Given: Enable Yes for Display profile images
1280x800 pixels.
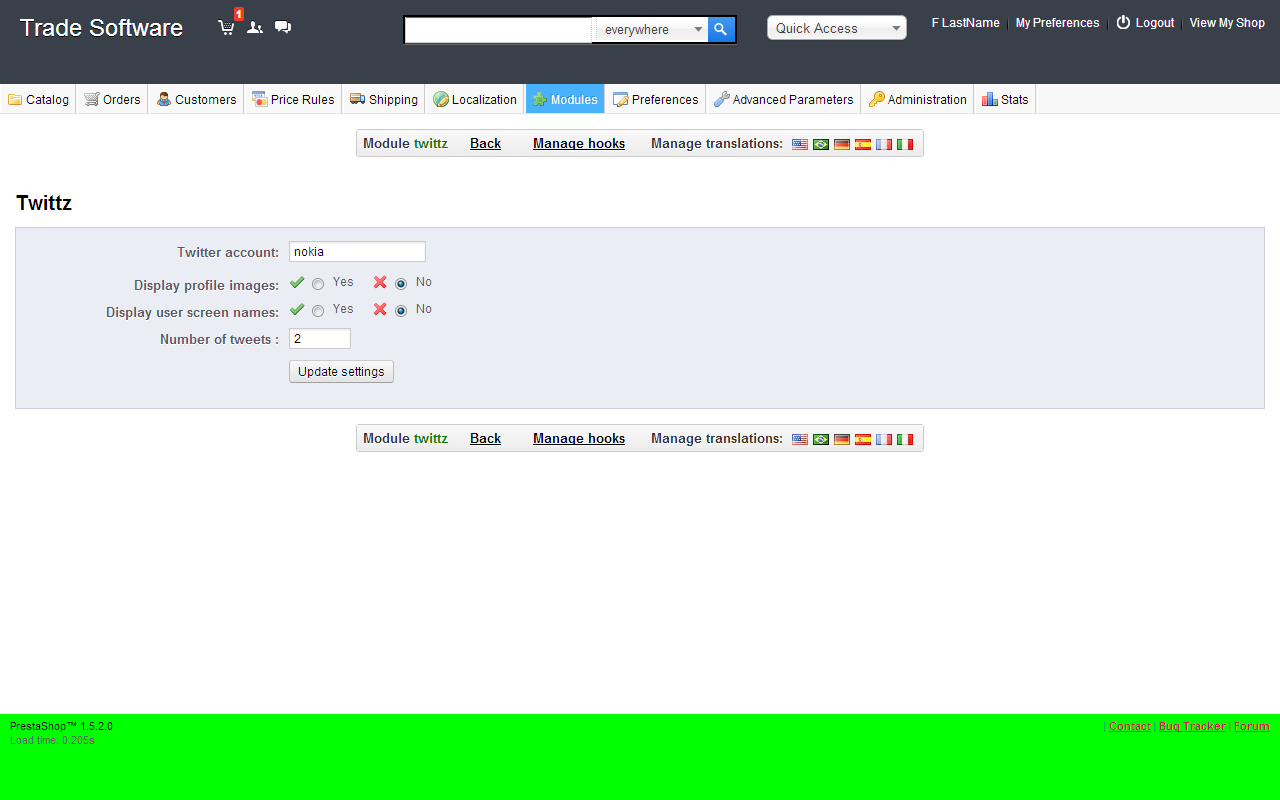Looking at the screenshot, I should 318,284.
